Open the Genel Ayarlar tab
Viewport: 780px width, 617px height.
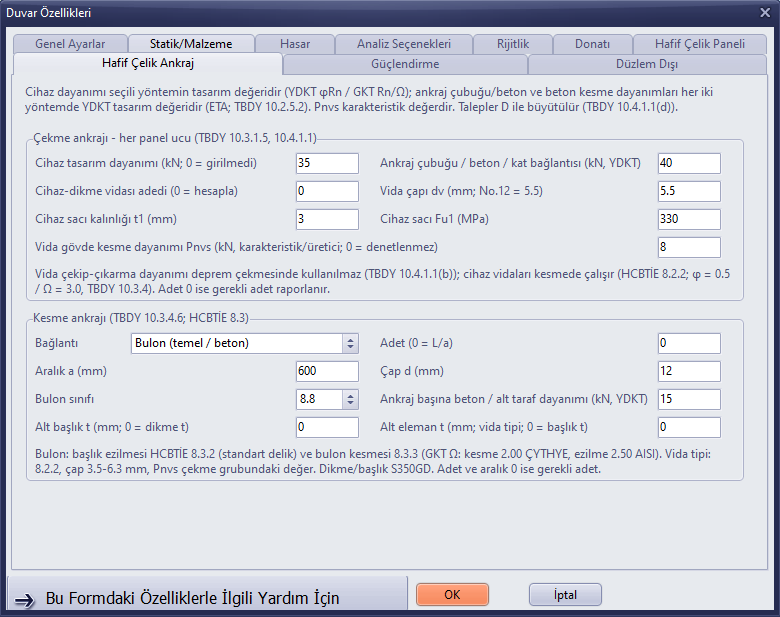70,44
